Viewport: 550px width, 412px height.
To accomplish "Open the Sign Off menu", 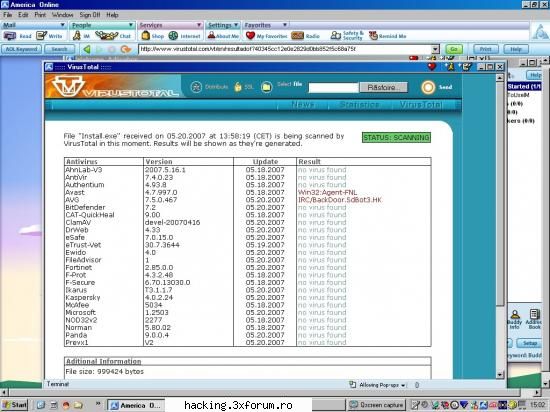I will 90,15.
